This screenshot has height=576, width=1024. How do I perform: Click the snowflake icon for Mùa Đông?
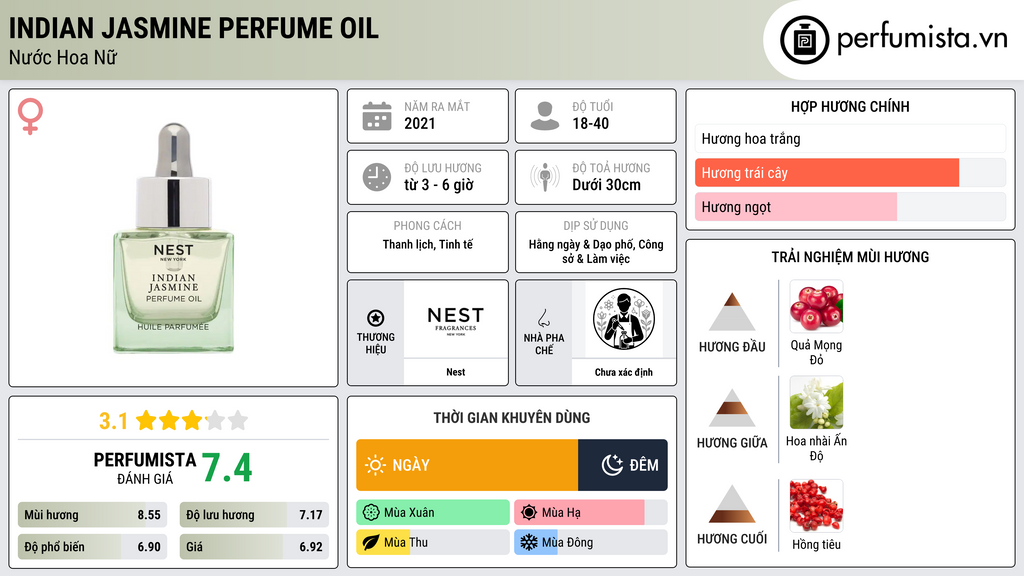pos(528,542)
